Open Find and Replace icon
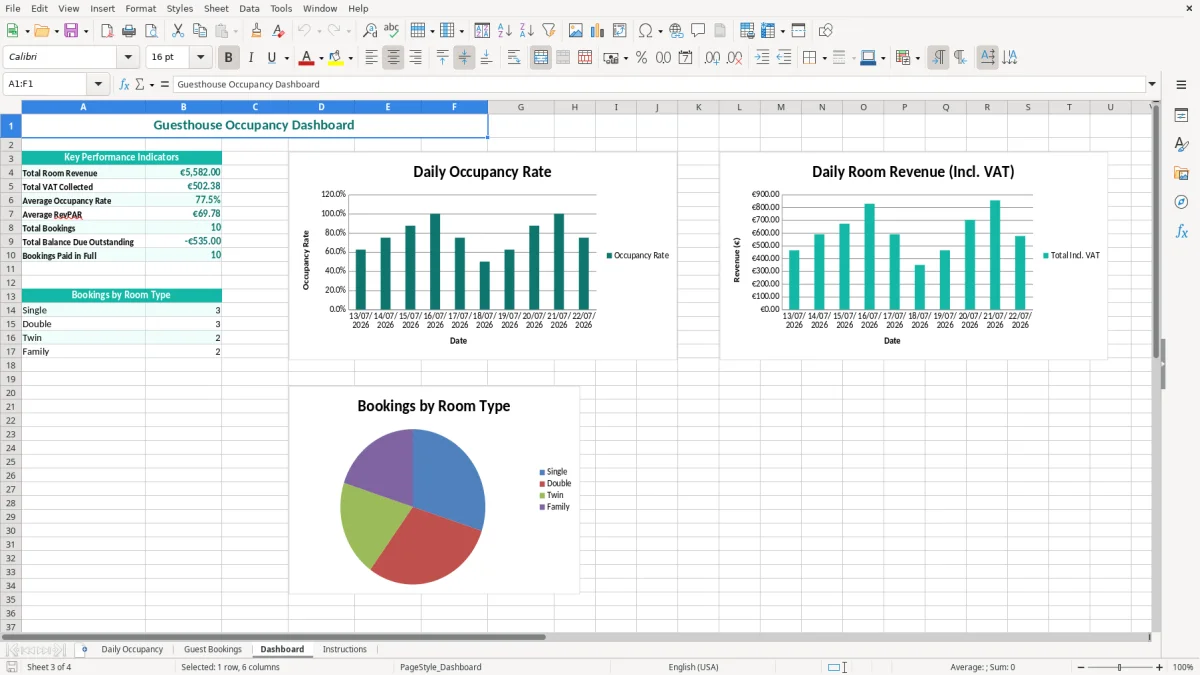The image size is (1200, 675). coord(370,31)
